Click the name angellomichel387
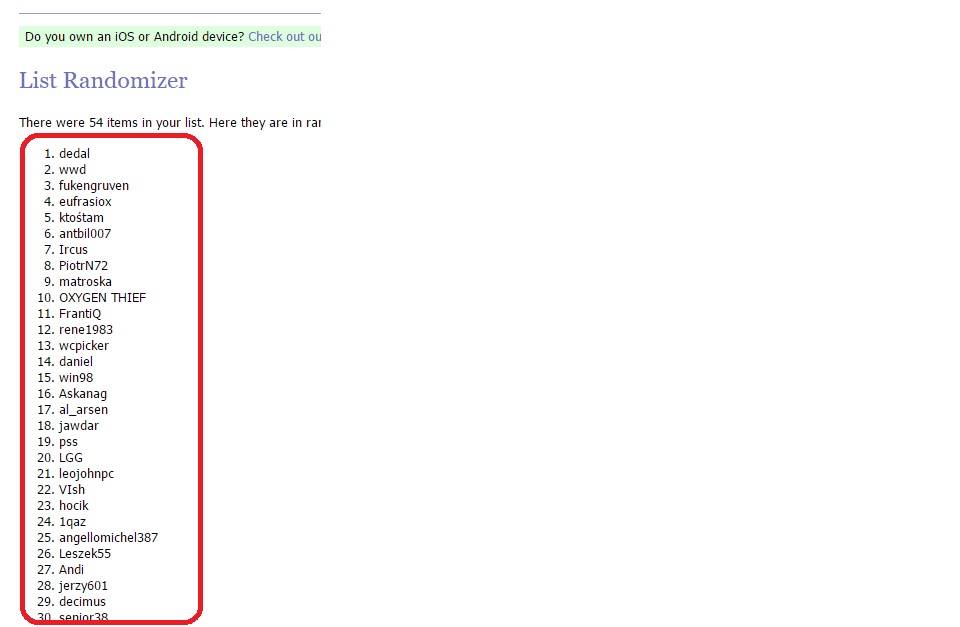Viewport: 960px width, 627px height. pos(108,538)
